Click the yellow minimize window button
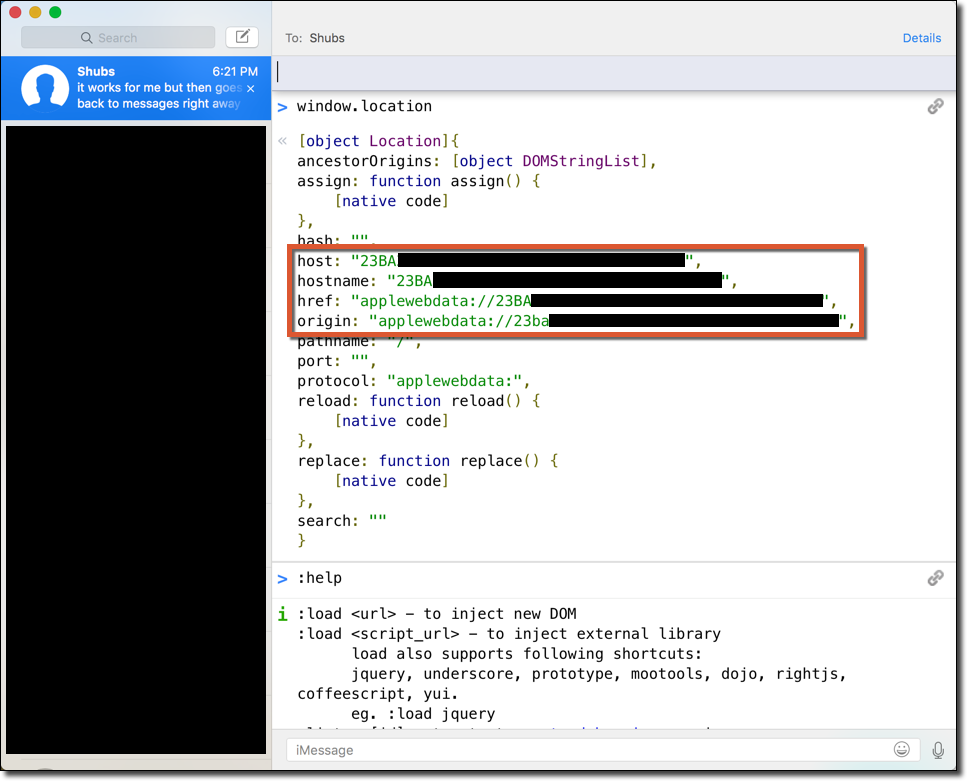The height and width of the screenshot is (781, 967). (x=35, y=12)
